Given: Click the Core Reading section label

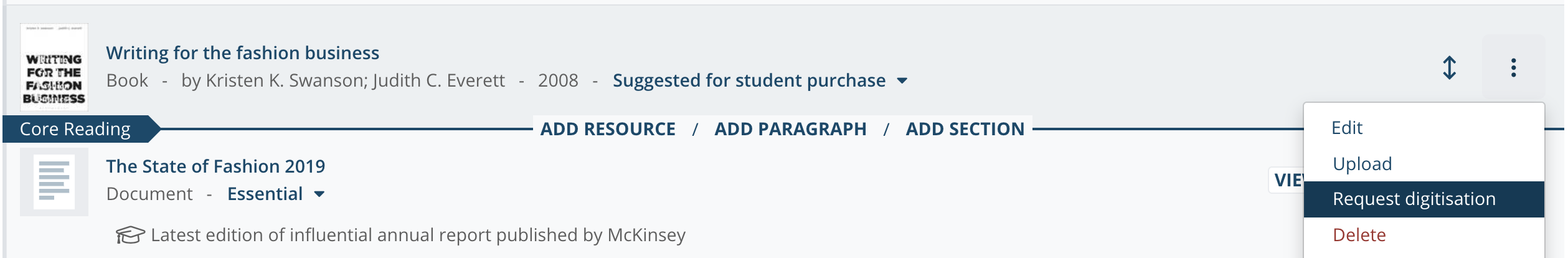Looking at the screenshot, I should 75,129.
